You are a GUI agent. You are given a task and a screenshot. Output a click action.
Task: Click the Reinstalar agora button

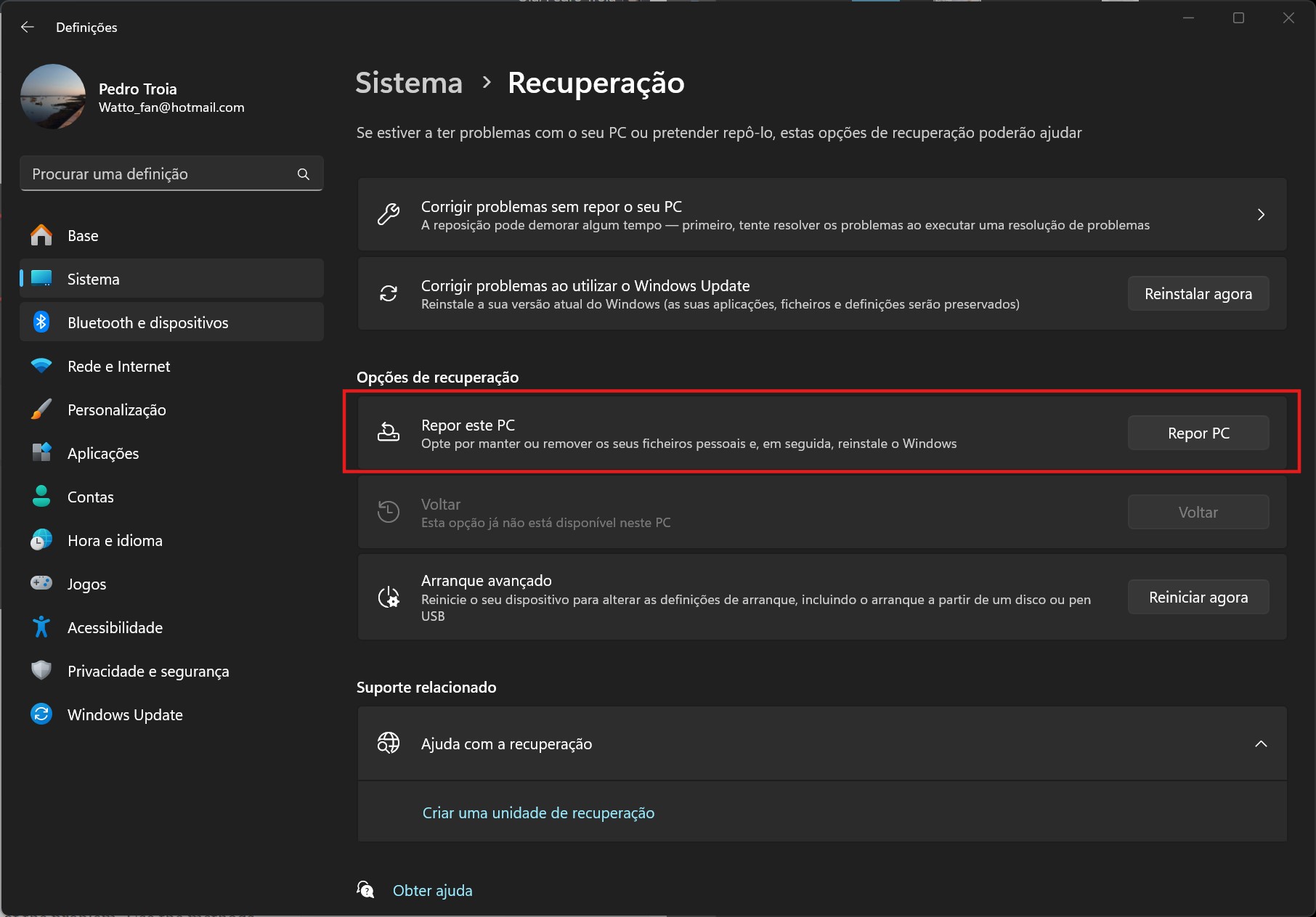[x=1198, y=293]
